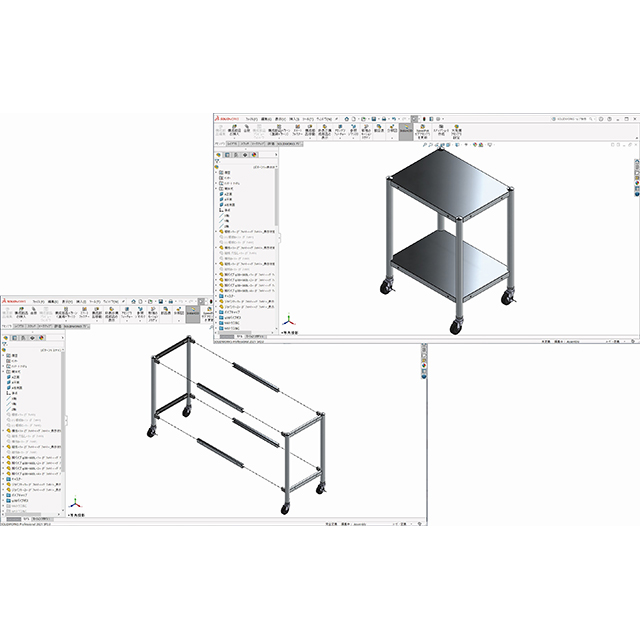Select the Front plane in the cart window tree
The image size is (640, 640).
click(228, 194)
